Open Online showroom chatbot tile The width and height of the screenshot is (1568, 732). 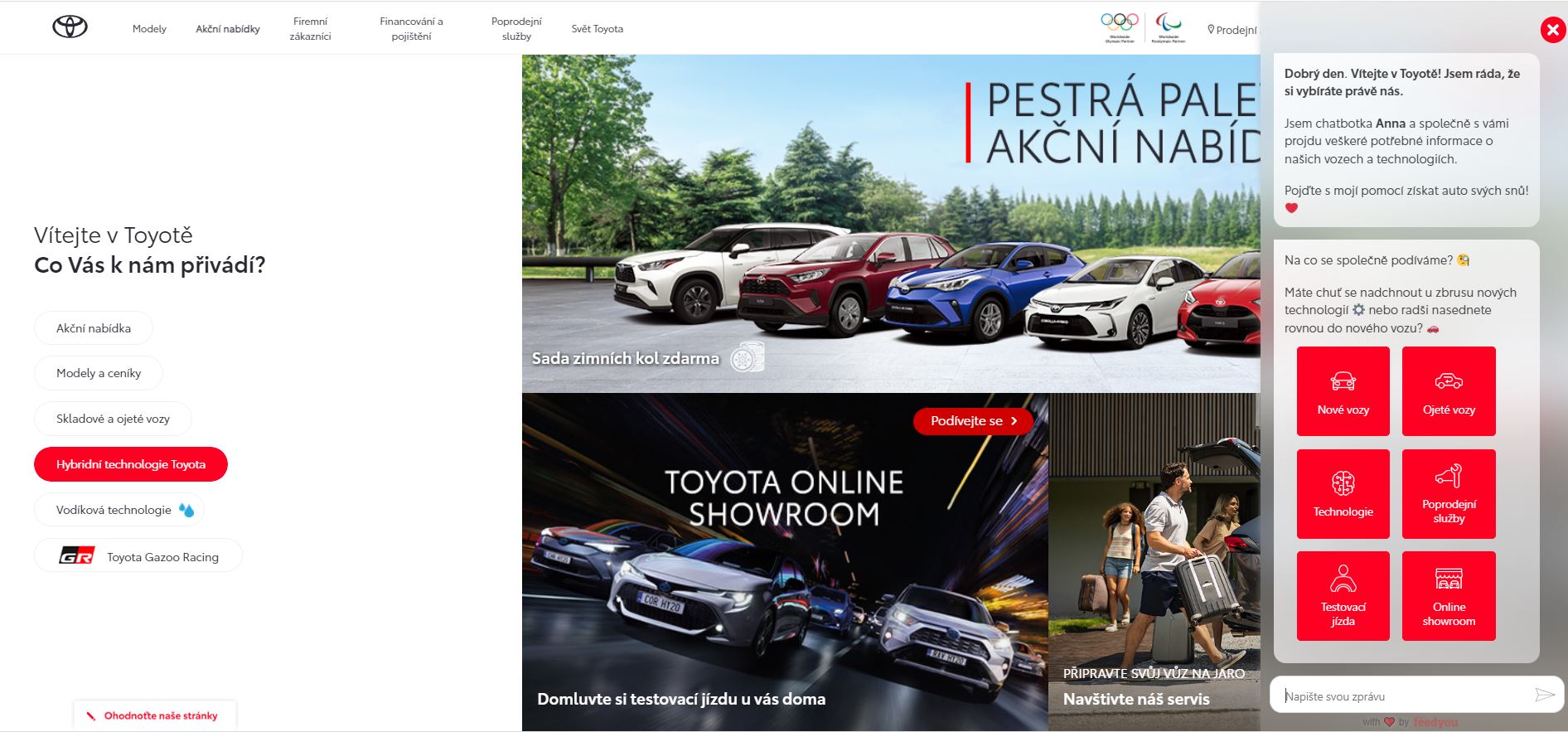pyautogui.click(x=1449, y=596)
